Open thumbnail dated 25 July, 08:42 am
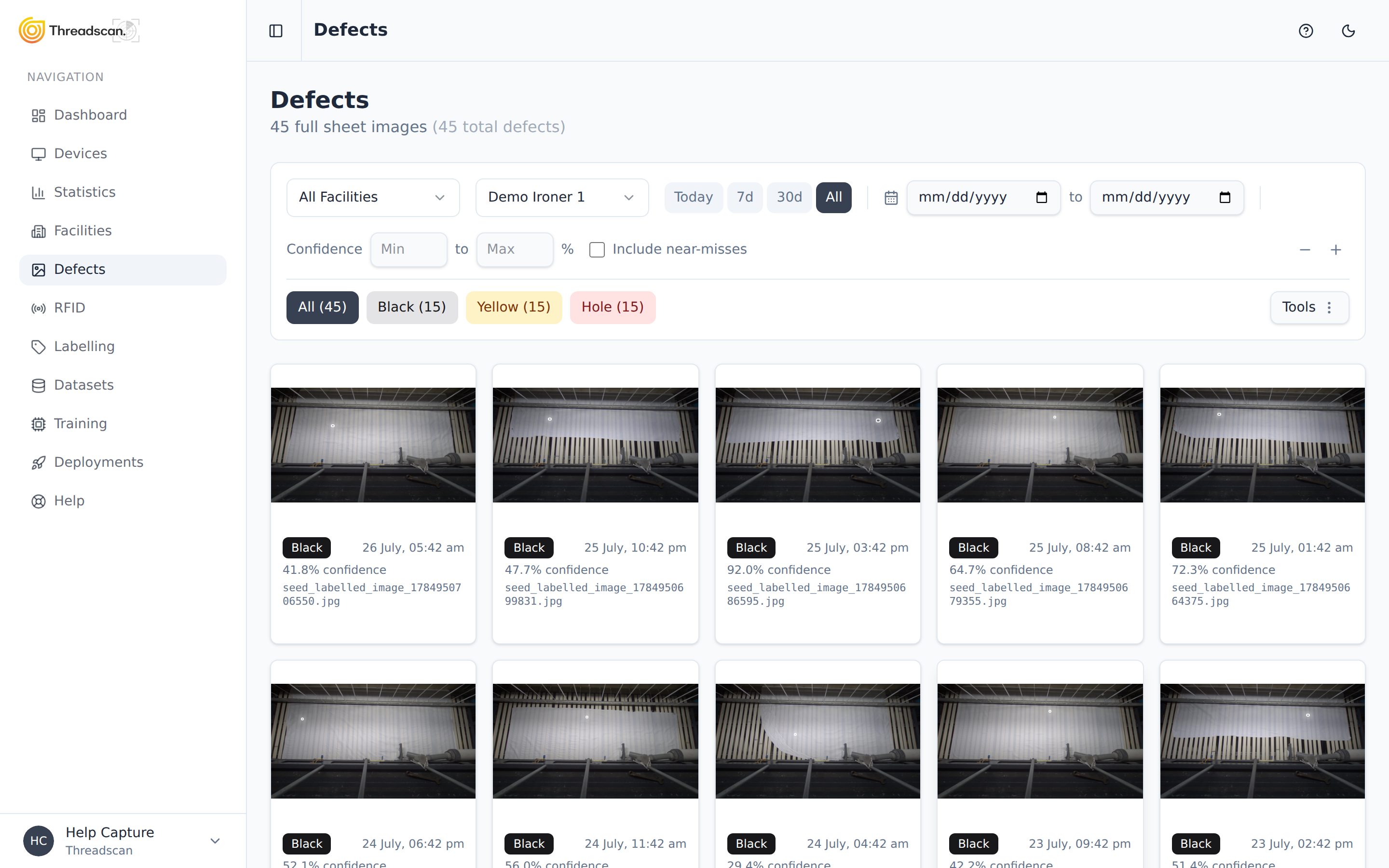The image size is (1389, 868). [1040, 445]
